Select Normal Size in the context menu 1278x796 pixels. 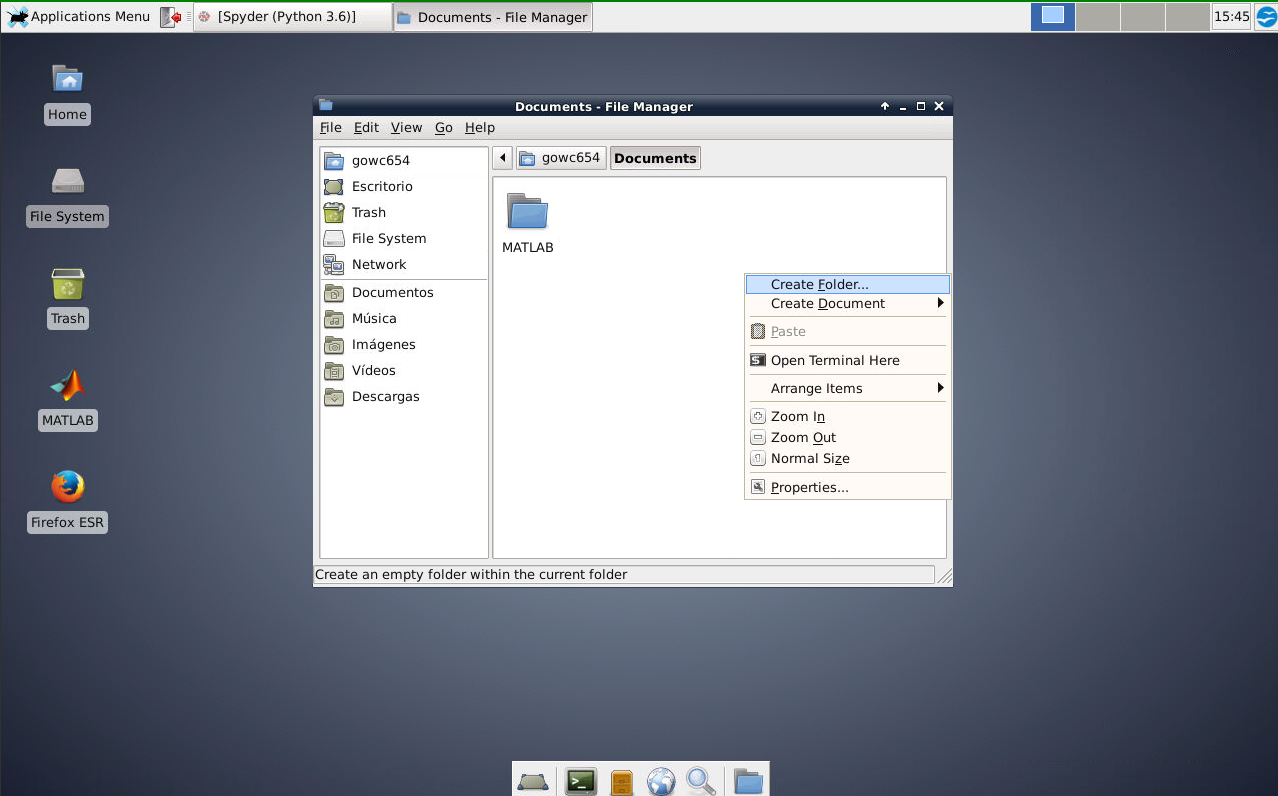[x=847, y=458]
